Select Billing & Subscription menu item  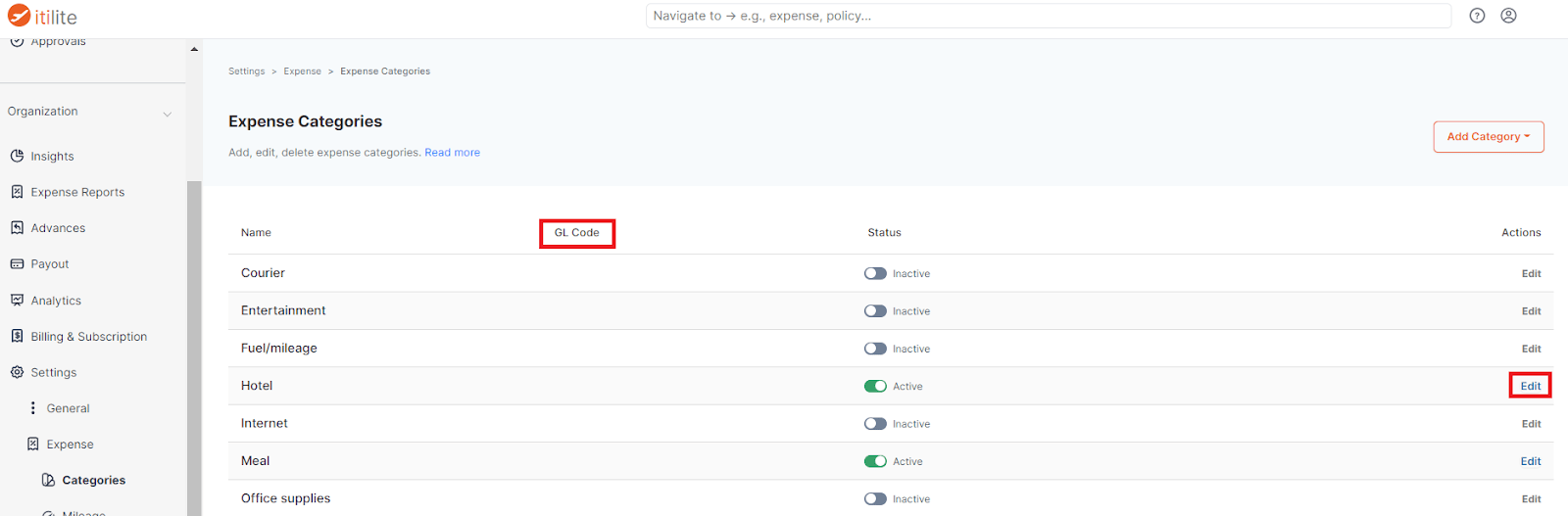[88, 337]
